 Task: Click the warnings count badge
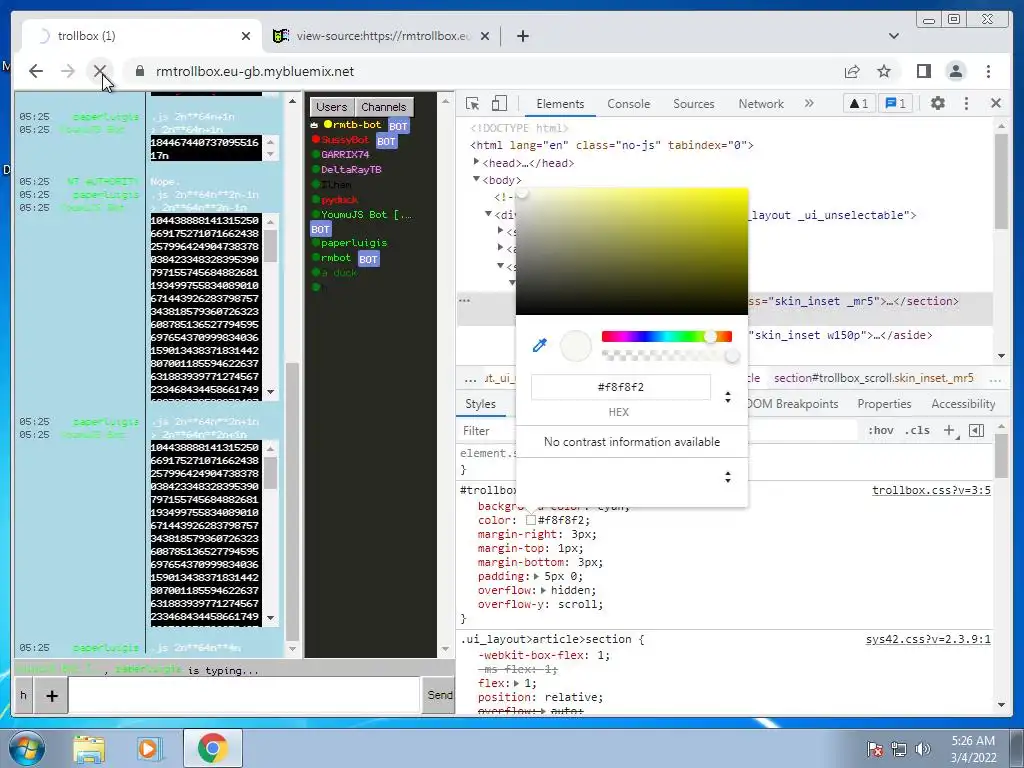tap(859, 103)
